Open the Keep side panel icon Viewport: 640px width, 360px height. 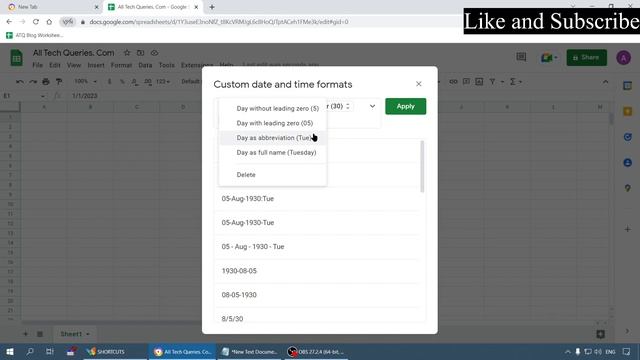[627, 111]
